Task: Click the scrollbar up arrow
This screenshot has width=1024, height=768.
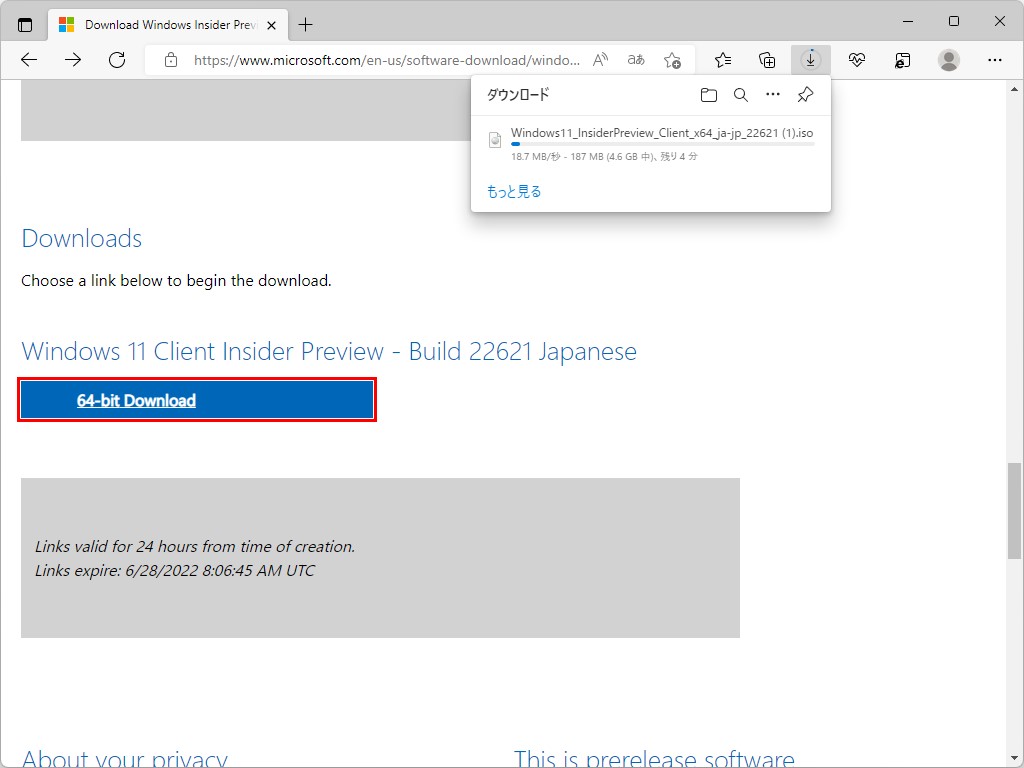Action: click(1014, 89)
